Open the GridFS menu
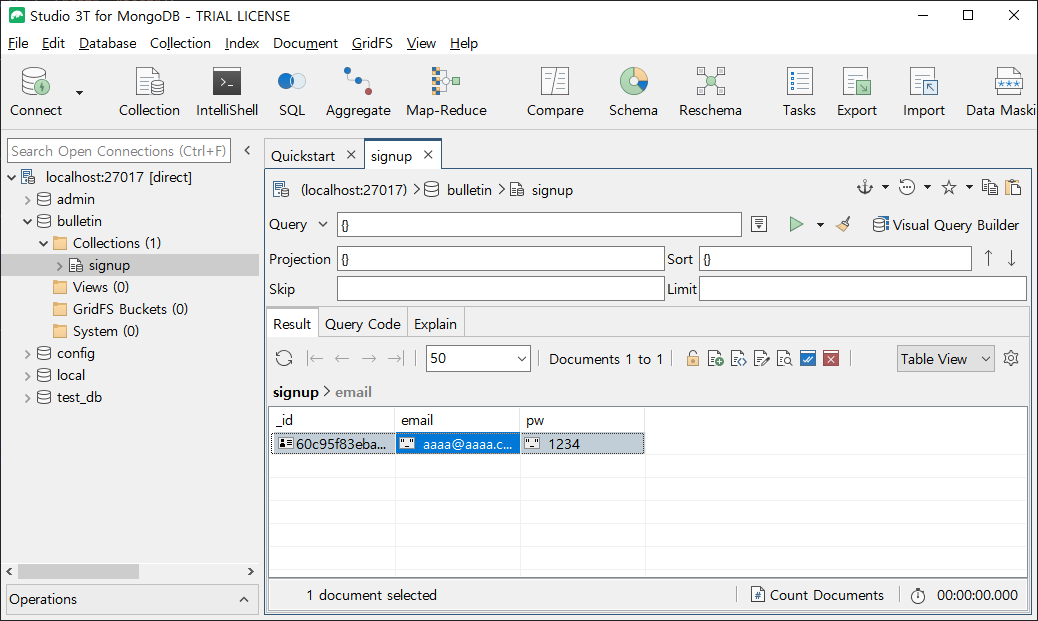Image resolution: width=1038 pixels, height=621 pixels. [372, 43]
